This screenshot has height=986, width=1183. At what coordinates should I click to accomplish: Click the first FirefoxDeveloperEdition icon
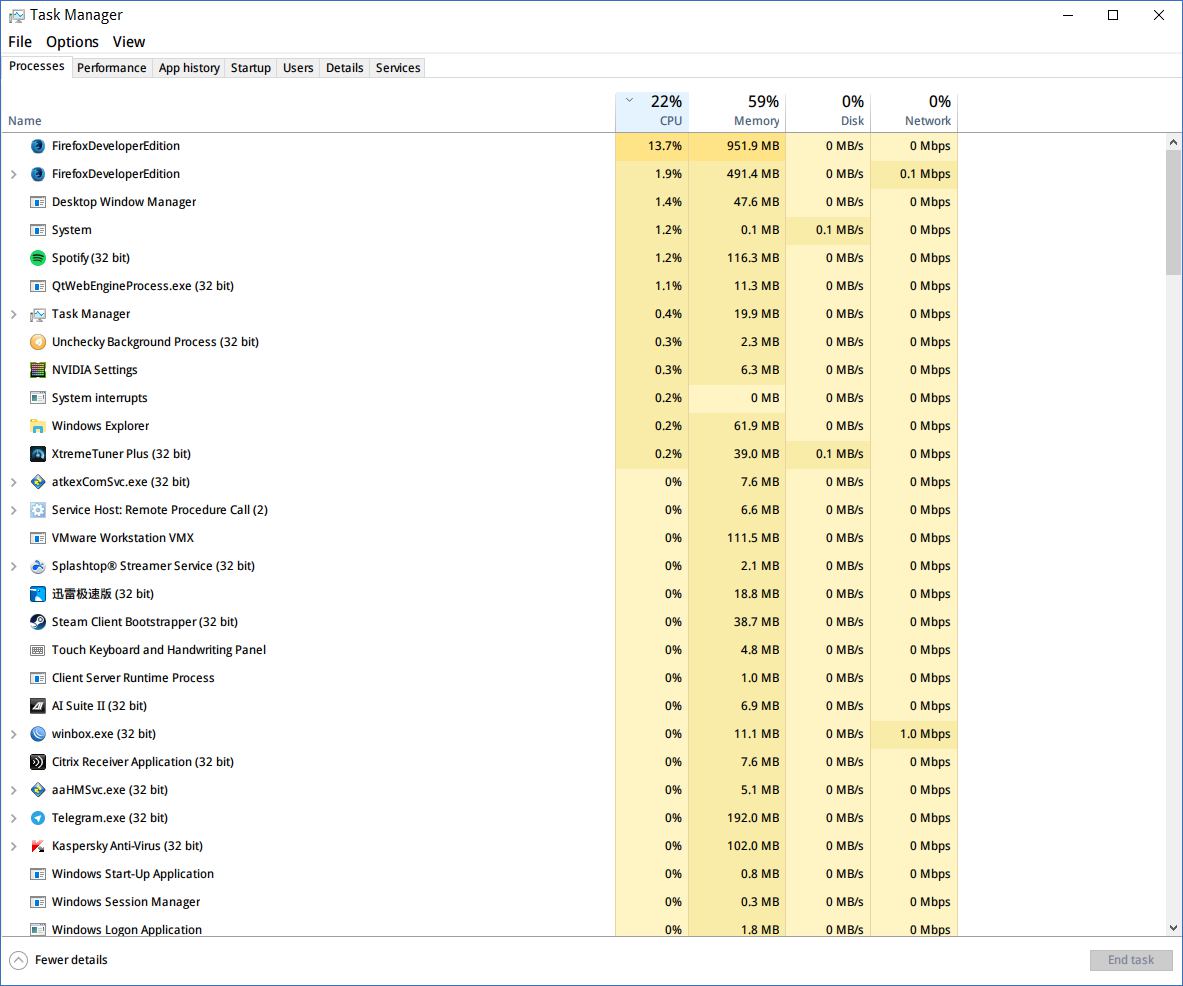(38, 146)
